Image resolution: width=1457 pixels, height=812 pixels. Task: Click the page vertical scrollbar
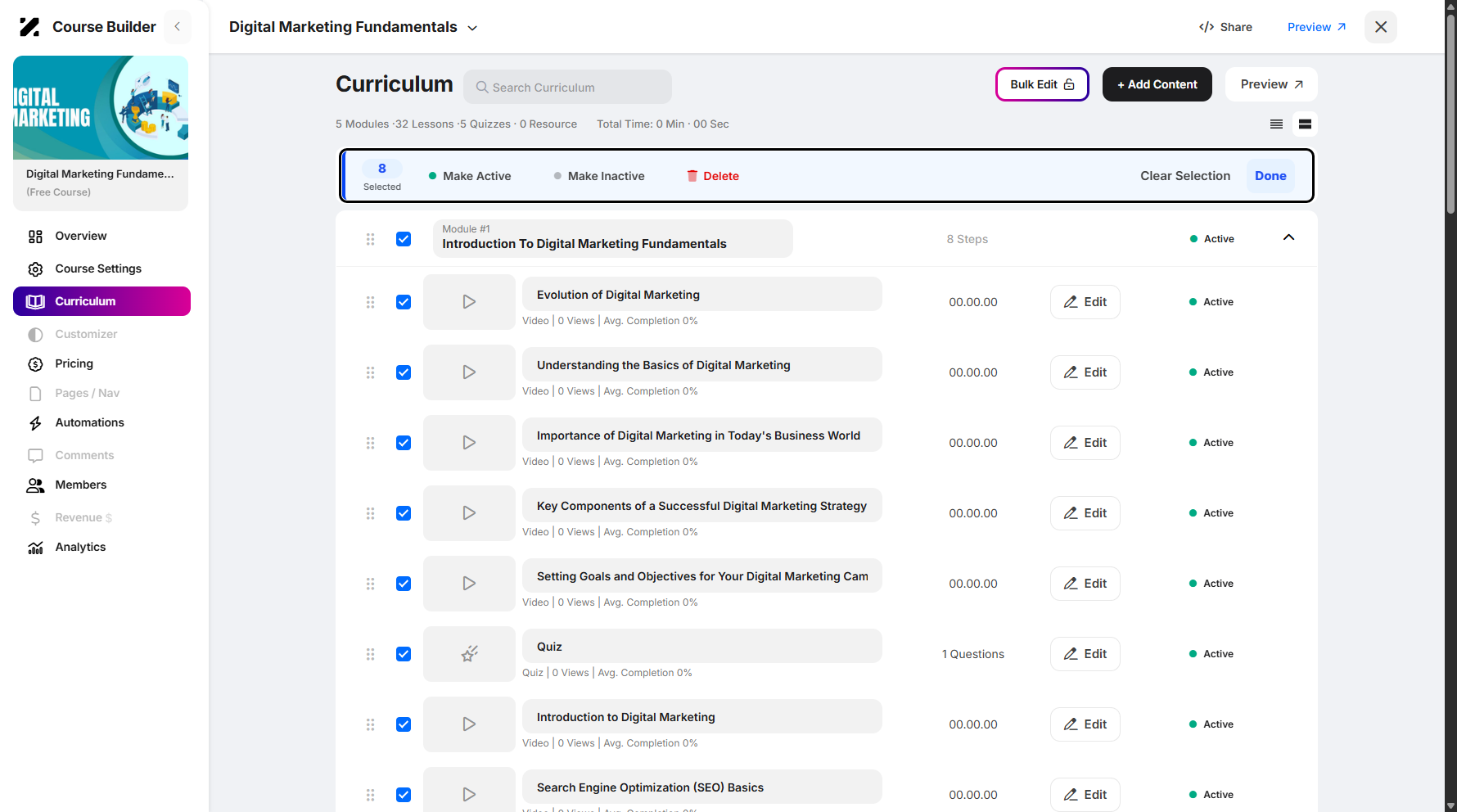click(1450, 115)
